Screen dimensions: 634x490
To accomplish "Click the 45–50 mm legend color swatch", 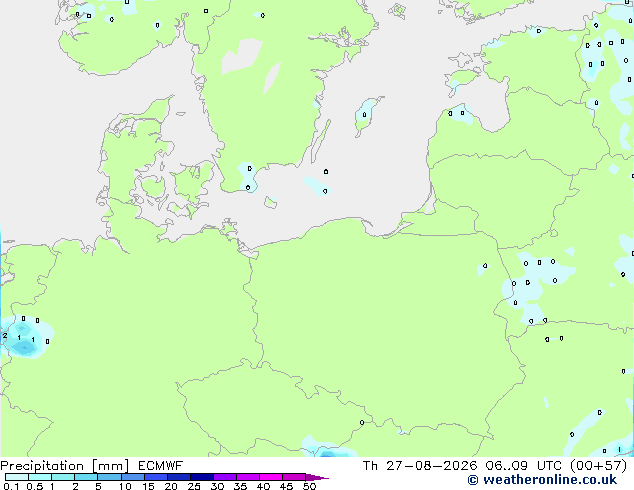I will (294, 477).
